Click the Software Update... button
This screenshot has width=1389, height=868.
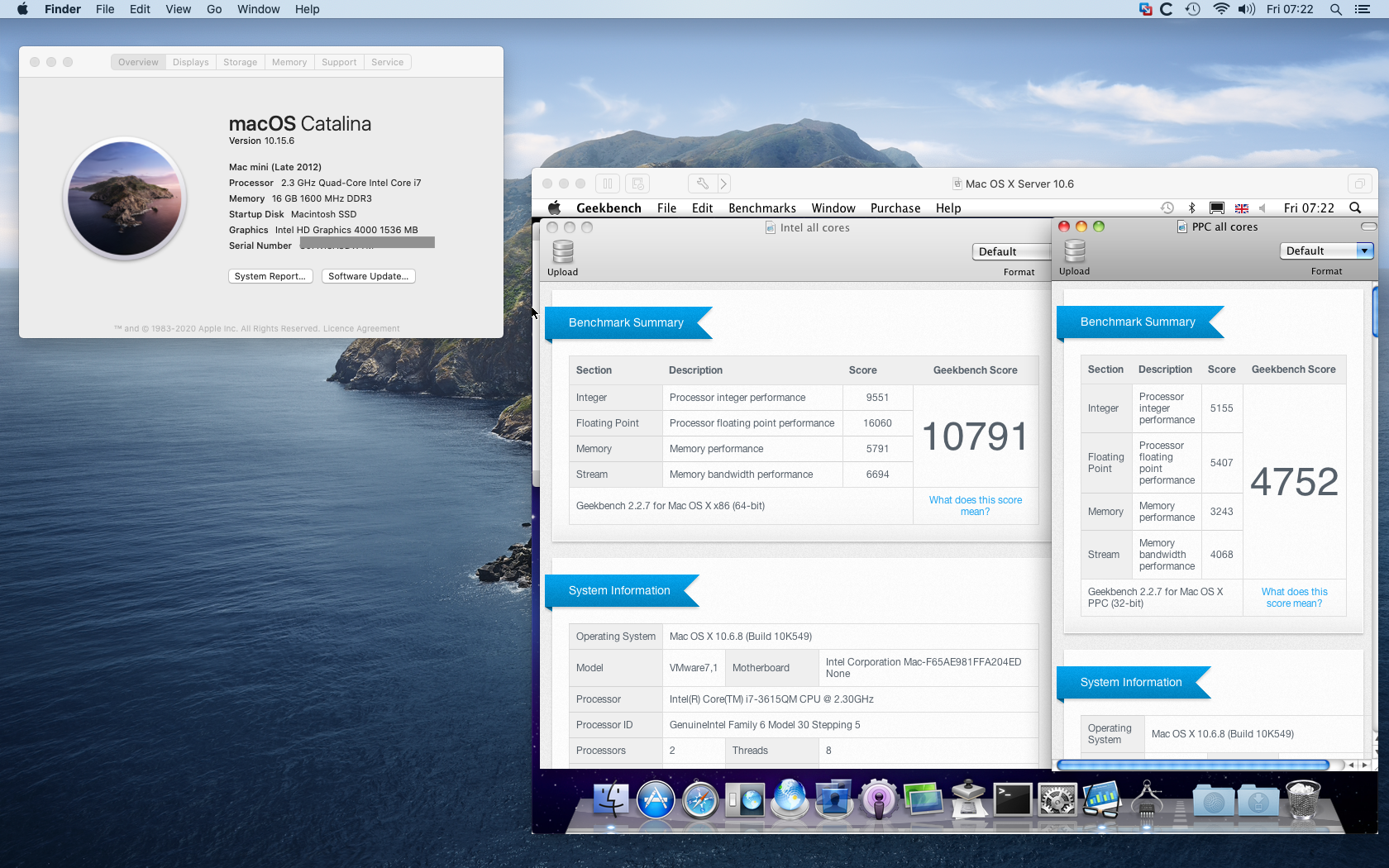(x=369, y=276)
